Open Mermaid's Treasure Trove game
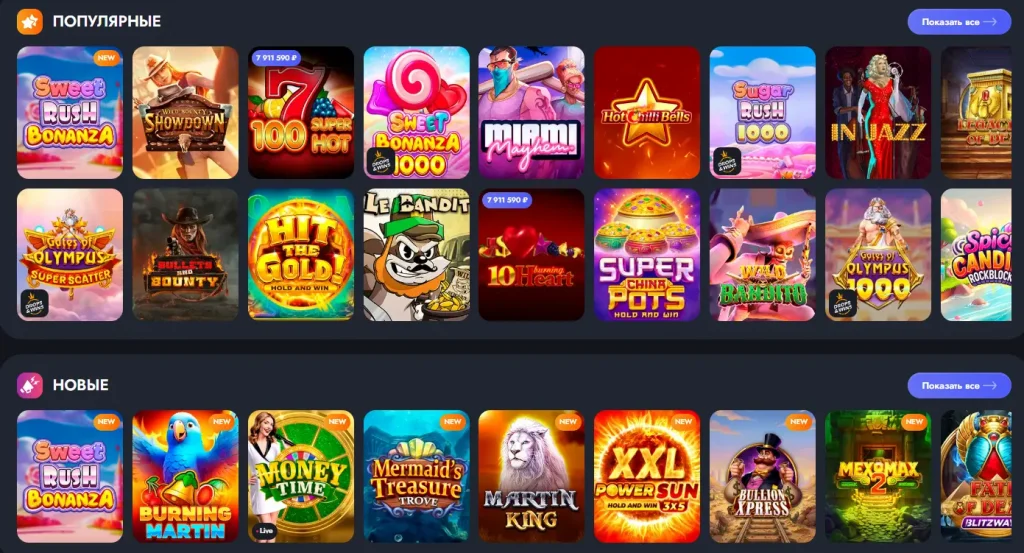Viewport: 1024px width, 553px height. pyautogui.click(x=417, y=476)
